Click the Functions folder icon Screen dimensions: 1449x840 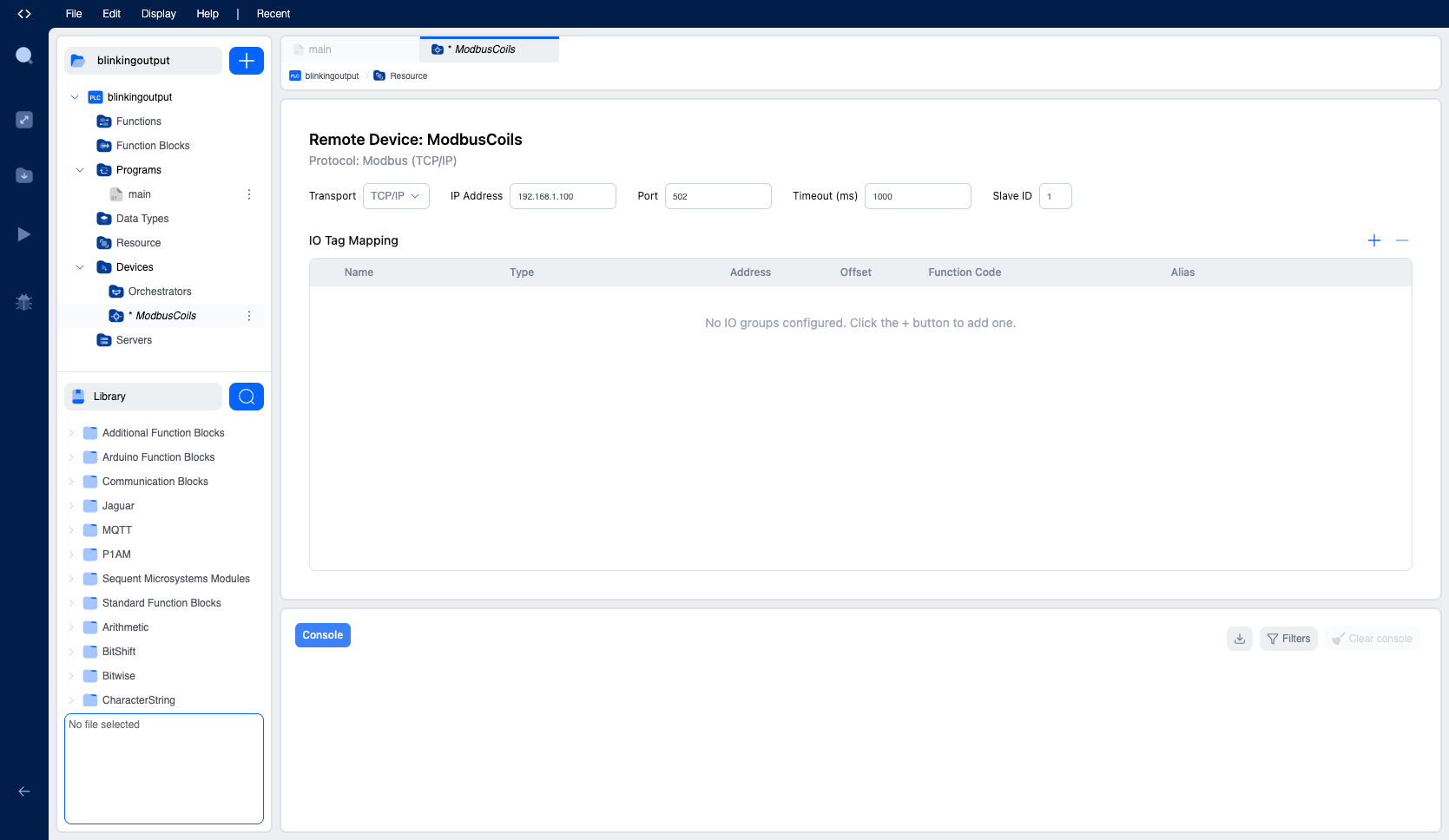pyautogui.click(x=104, y=121)
